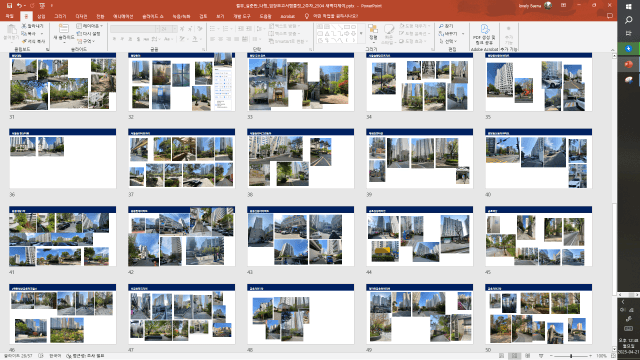Switch to Reading view in status bar
This screenshot has height=360, width=640.
(527, 356)
